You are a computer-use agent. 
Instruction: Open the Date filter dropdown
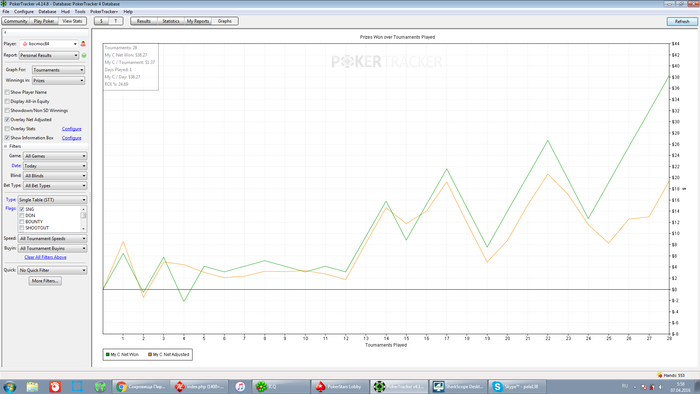55,166
